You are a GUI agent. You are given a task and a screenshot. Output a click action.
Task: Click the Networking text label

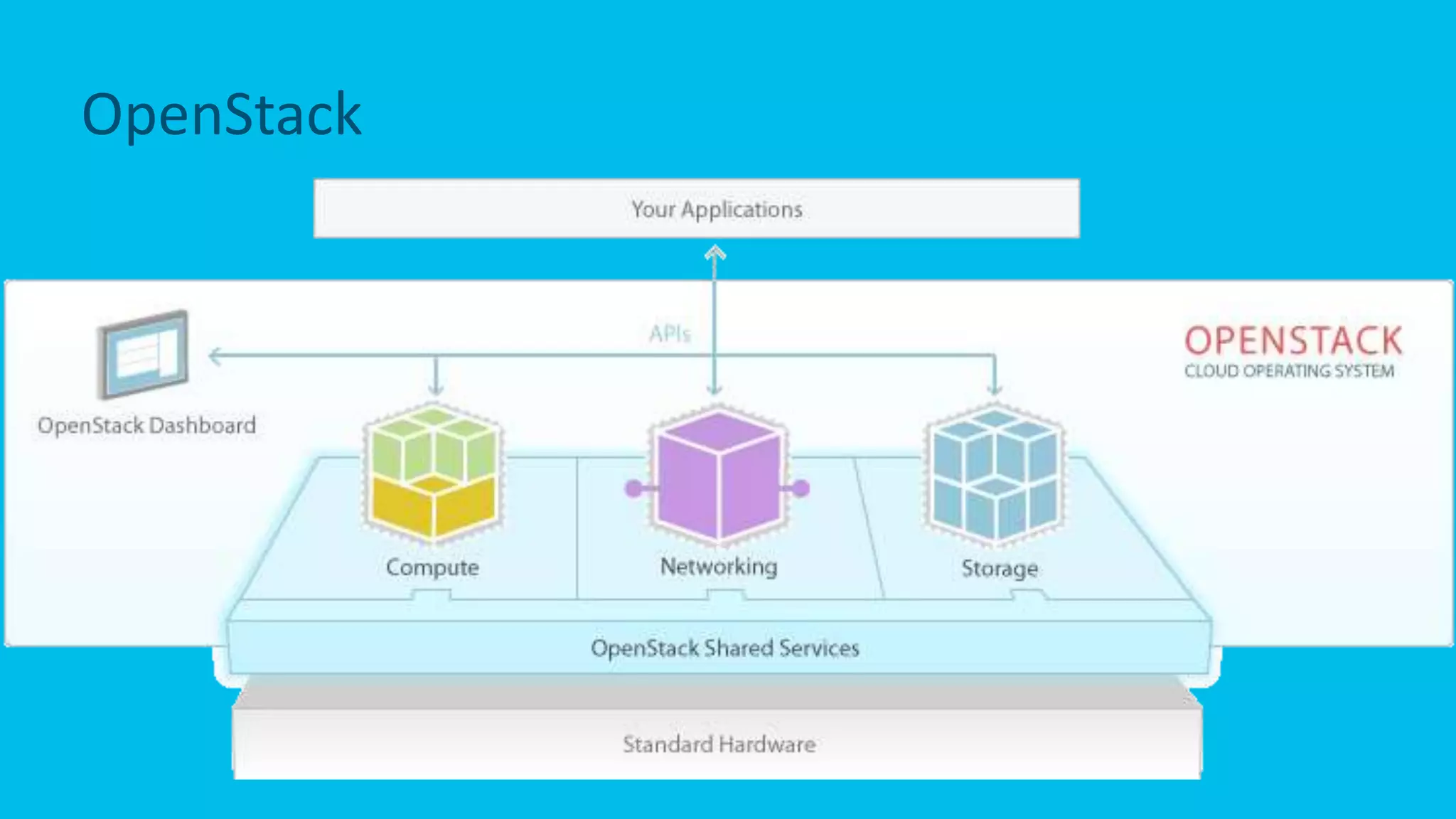[x=719, y=567]
